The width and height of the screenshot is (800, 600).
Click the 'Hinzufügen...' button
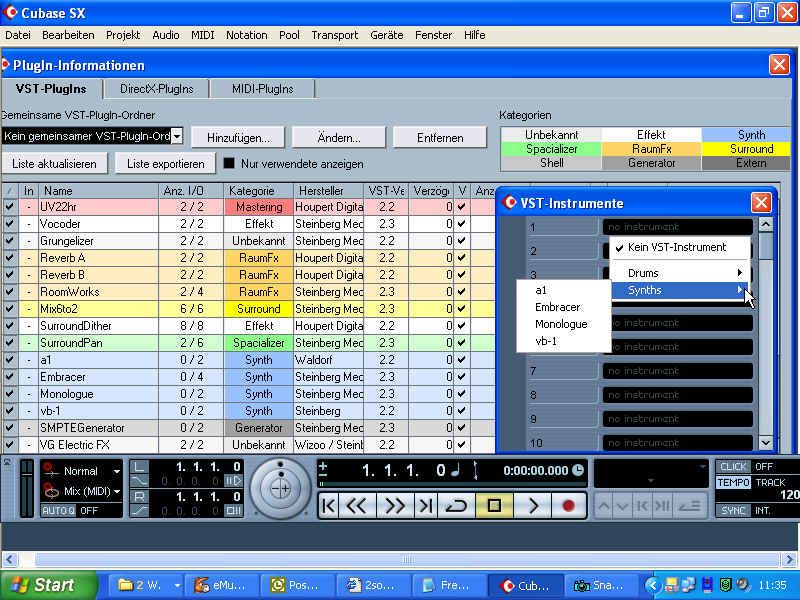(238, 137)
